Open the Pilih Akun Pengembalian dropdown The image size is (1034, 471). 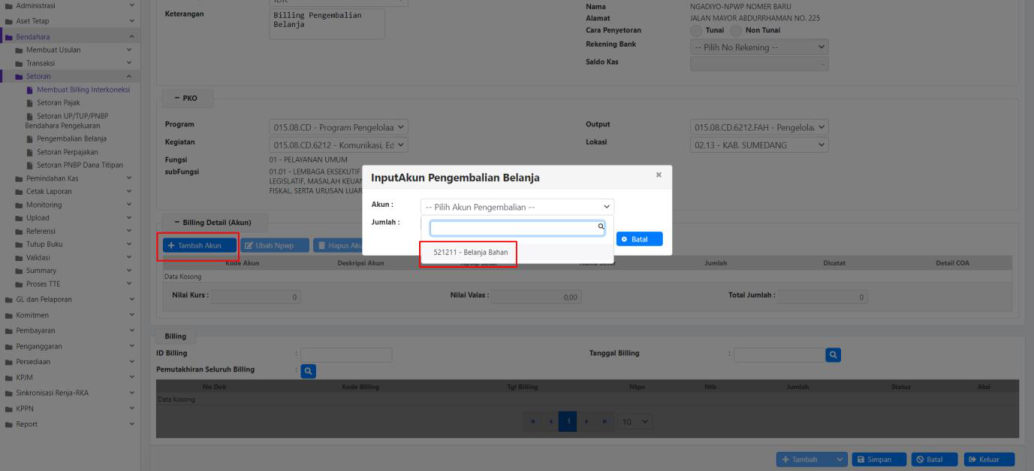[x=517, y=206]
